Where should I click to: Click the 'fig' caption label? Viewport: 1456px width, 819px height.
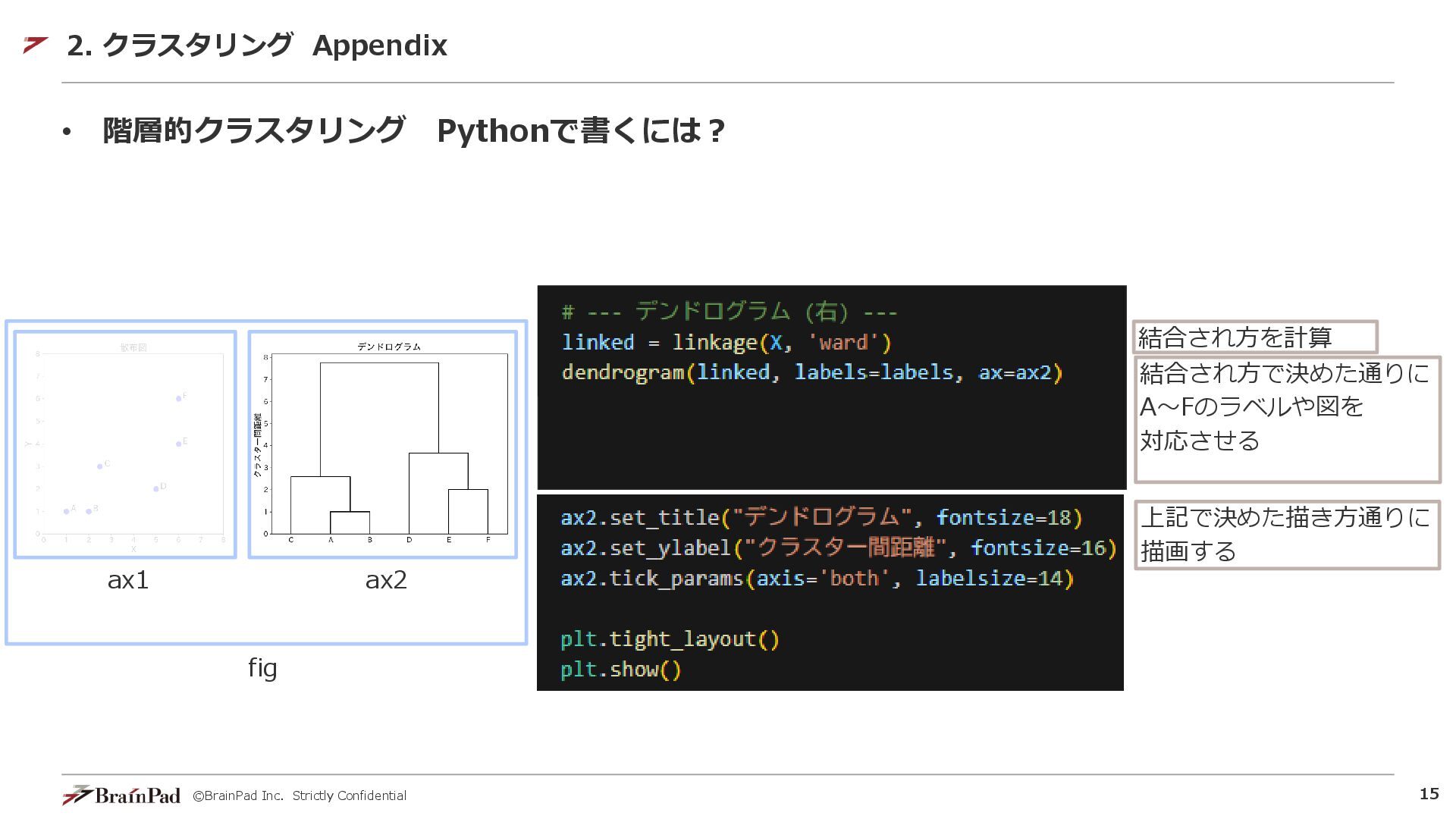(x=262, y=668)
